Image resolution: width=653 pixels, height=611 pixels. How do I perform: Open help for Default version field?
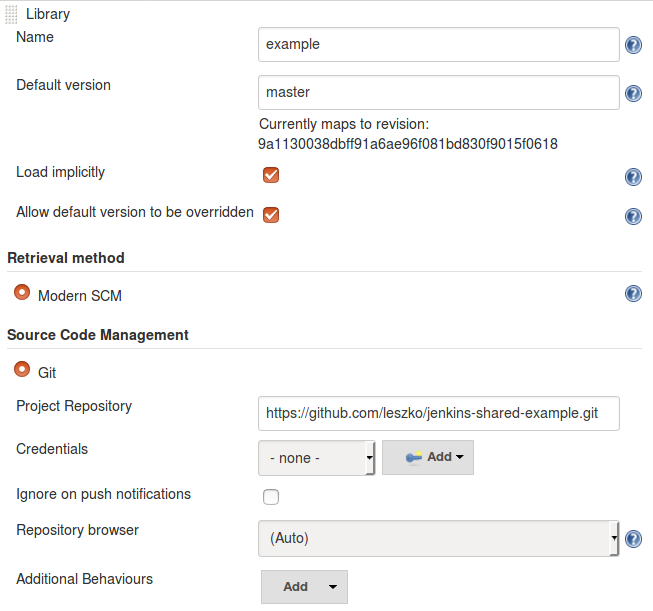[633, 93]
